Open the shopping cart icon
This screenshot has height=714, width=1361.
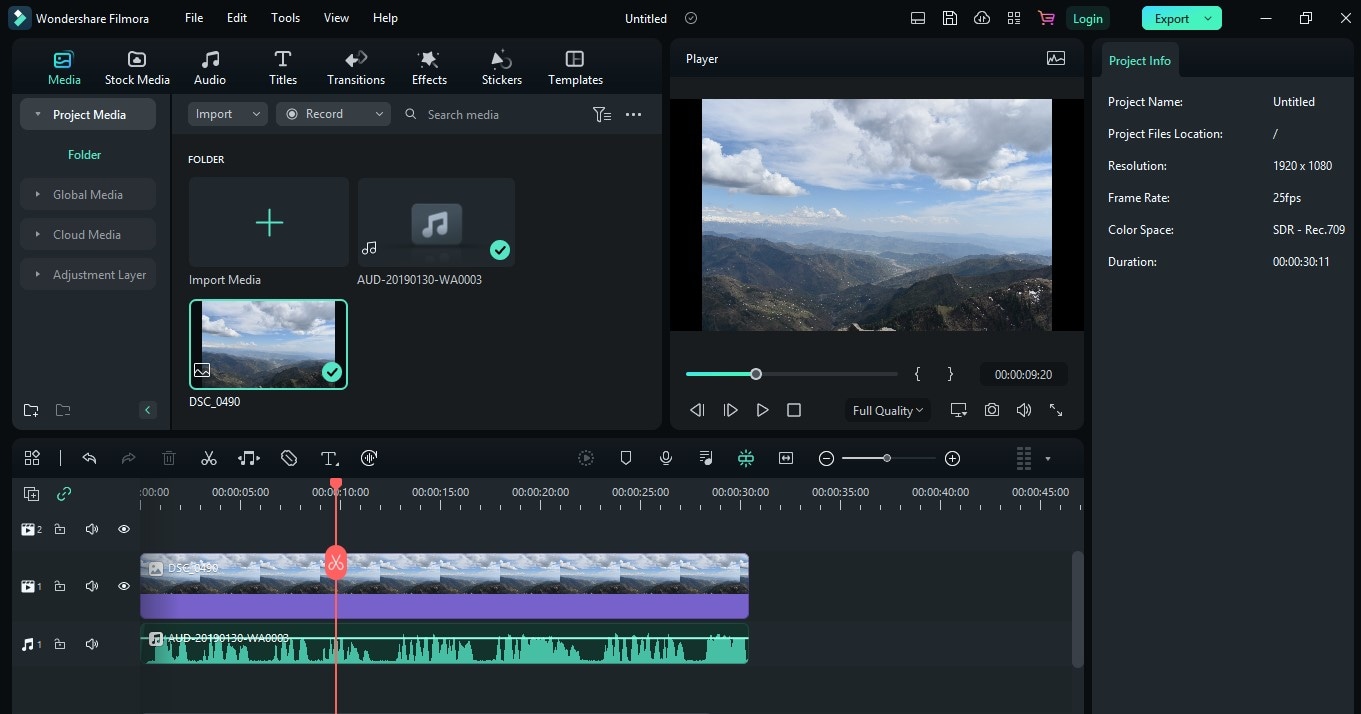pyautogui.click(x=1046, y=18)
